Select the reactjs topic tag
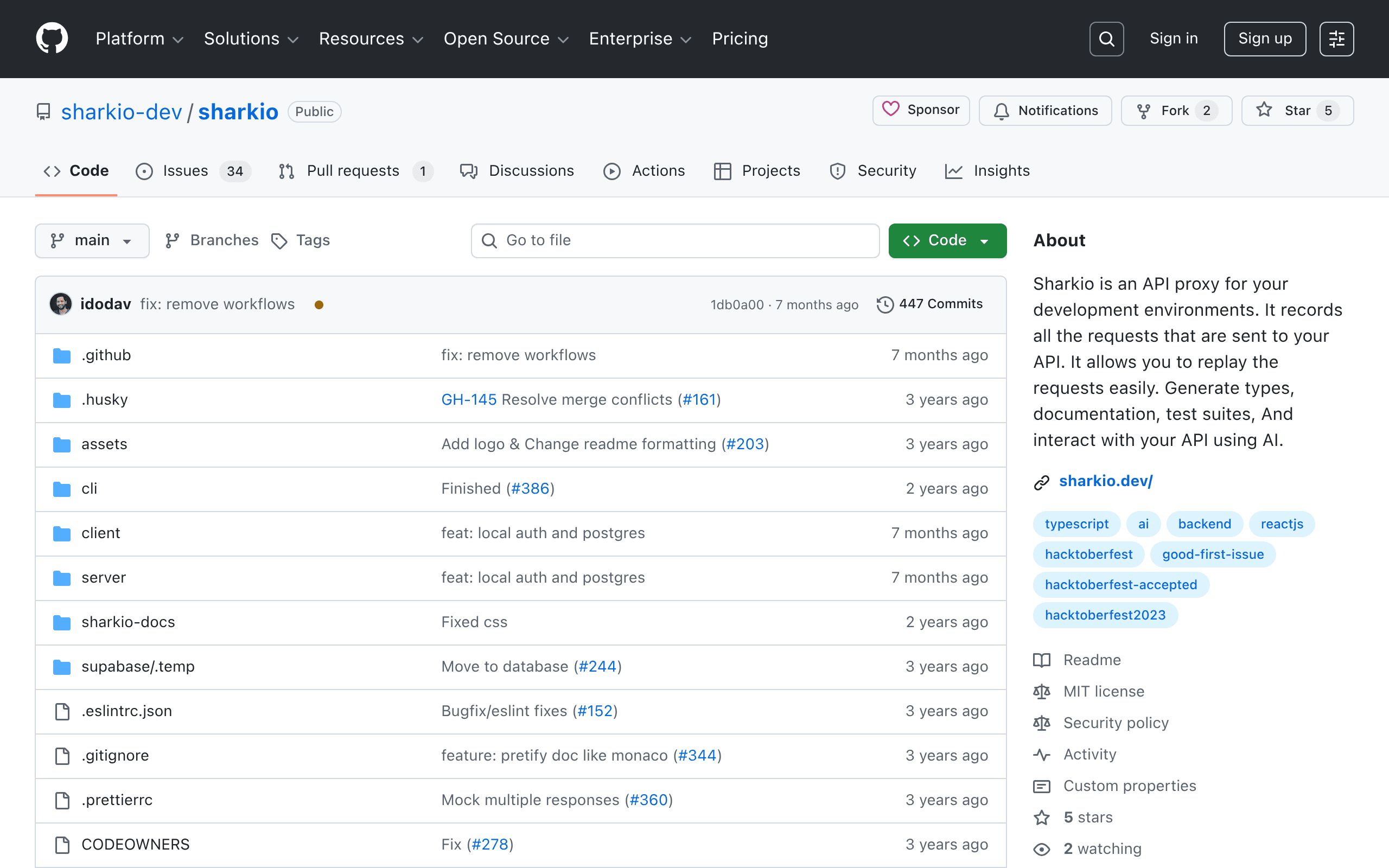 pyautogui.click(x=1282, y=524)
